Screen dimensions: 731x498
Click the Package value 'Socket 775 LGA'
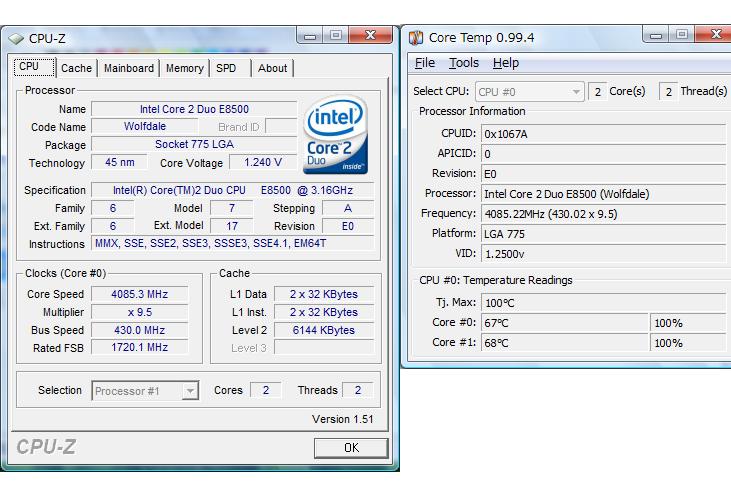(194, 144)
